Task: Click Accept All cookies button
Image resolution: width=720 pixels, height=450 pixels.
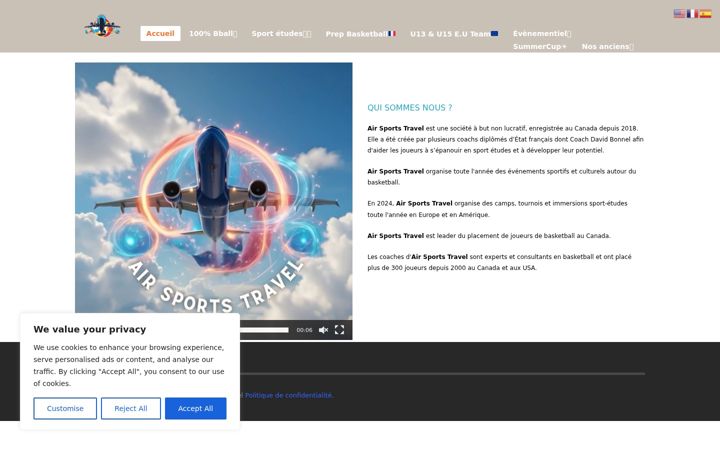Action: 196,408
